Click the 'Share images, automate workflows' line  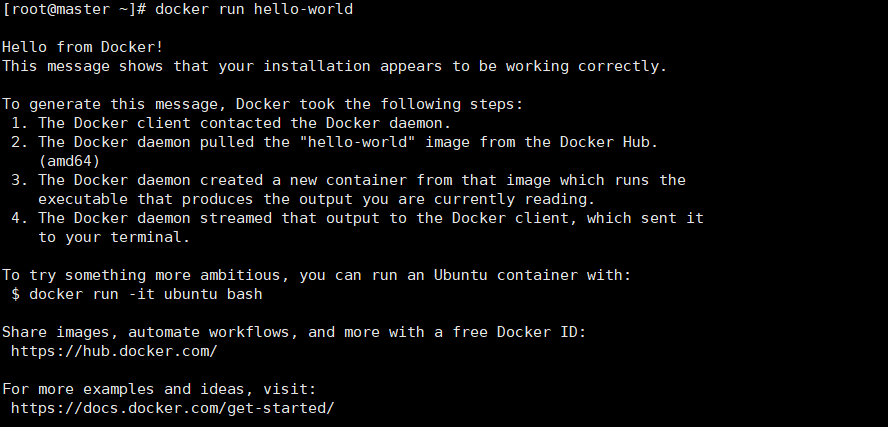(294, 332)
